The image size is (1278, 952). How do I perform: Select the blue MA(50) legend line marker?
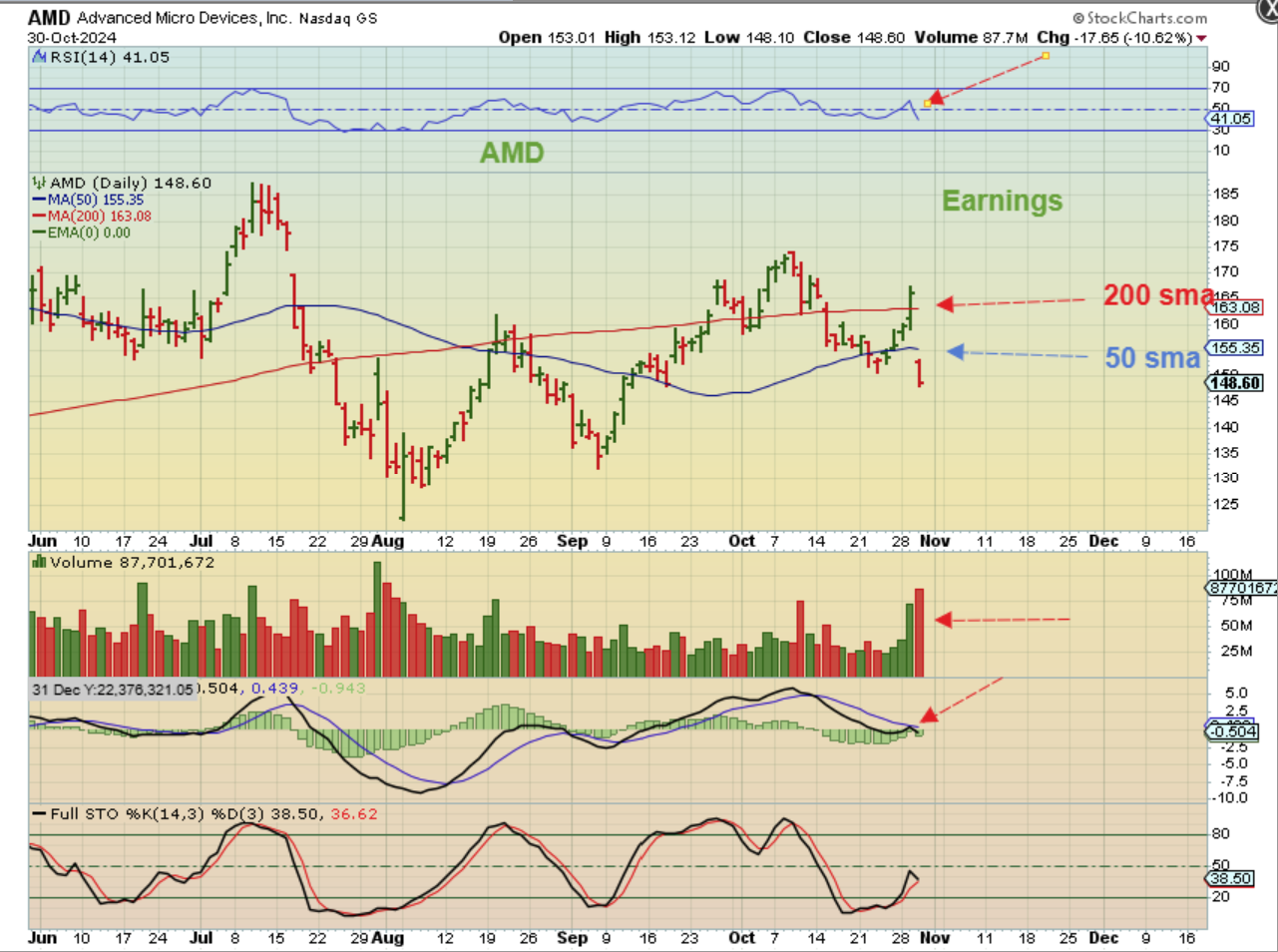pos(40,200)
